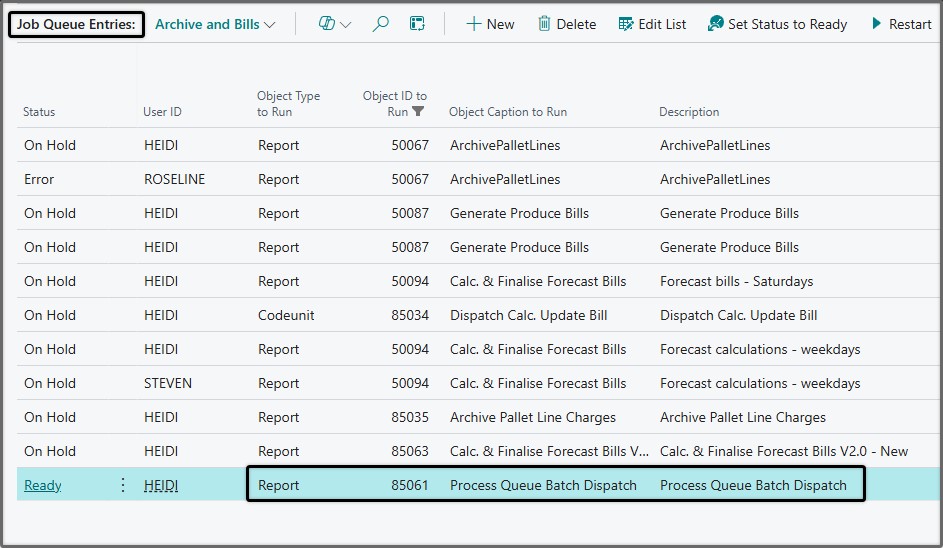Click ArchivePalletLines caption in ROSELINE row

(505, 179)
